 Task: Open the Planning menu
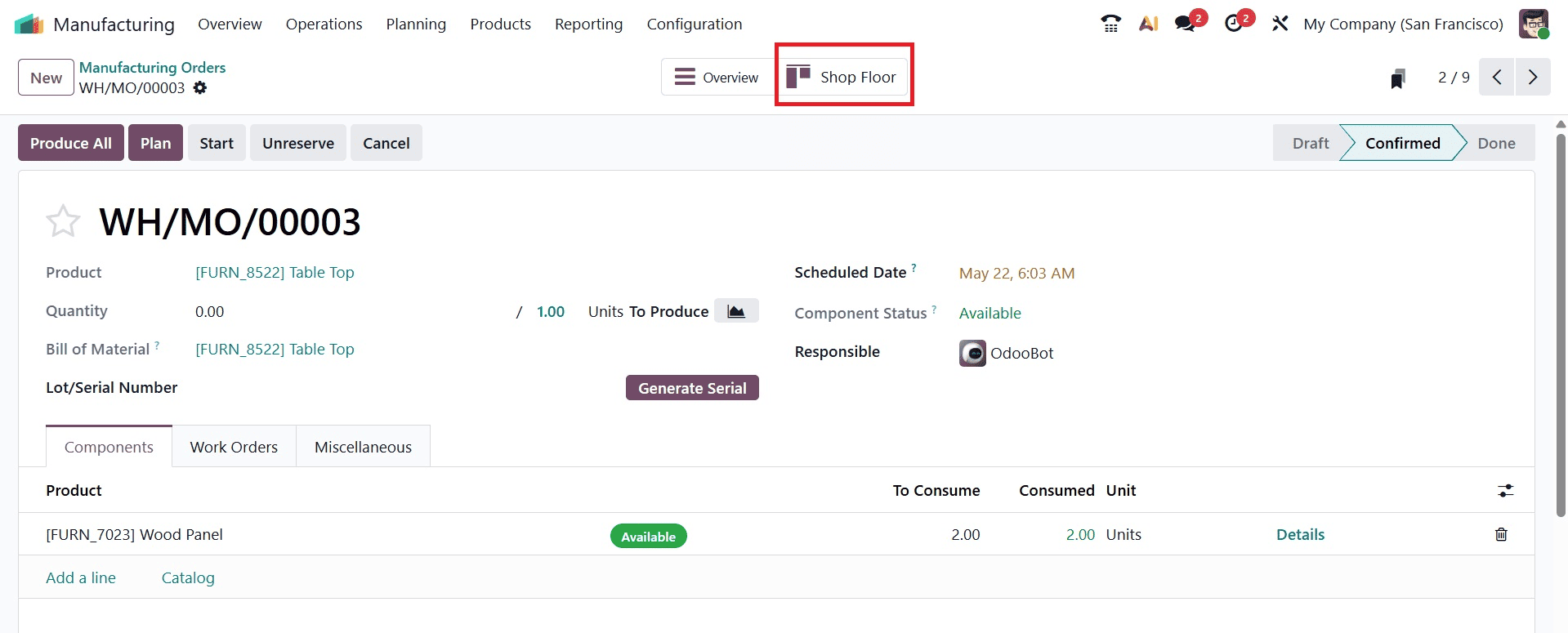click(x=416, y=25)
